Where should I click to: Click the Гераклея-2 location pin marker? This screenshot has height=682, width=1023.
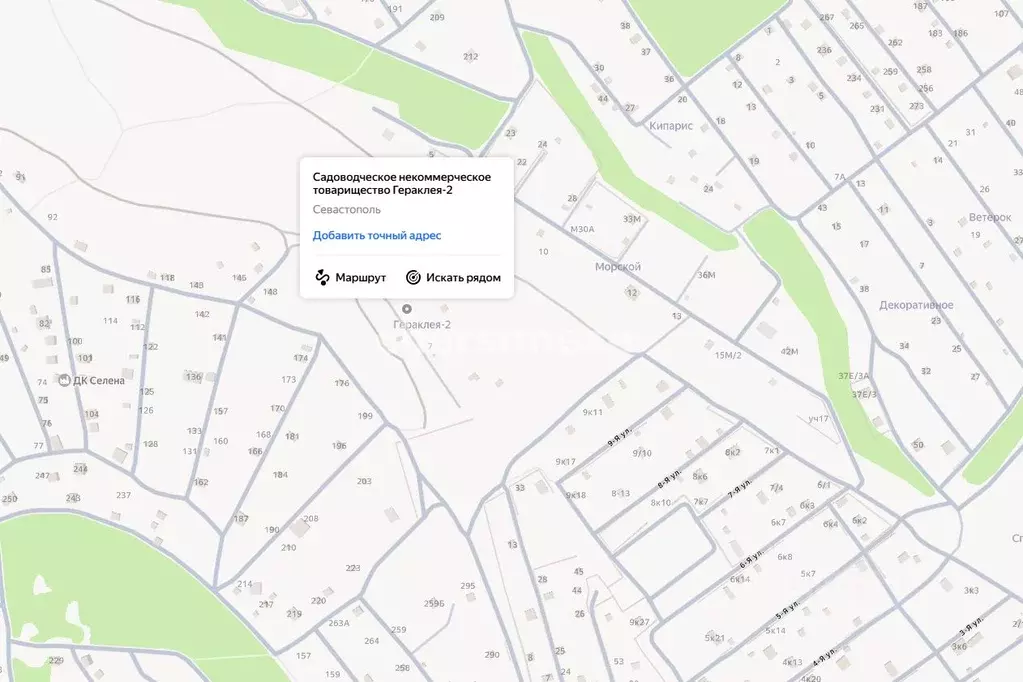(407, 309)
